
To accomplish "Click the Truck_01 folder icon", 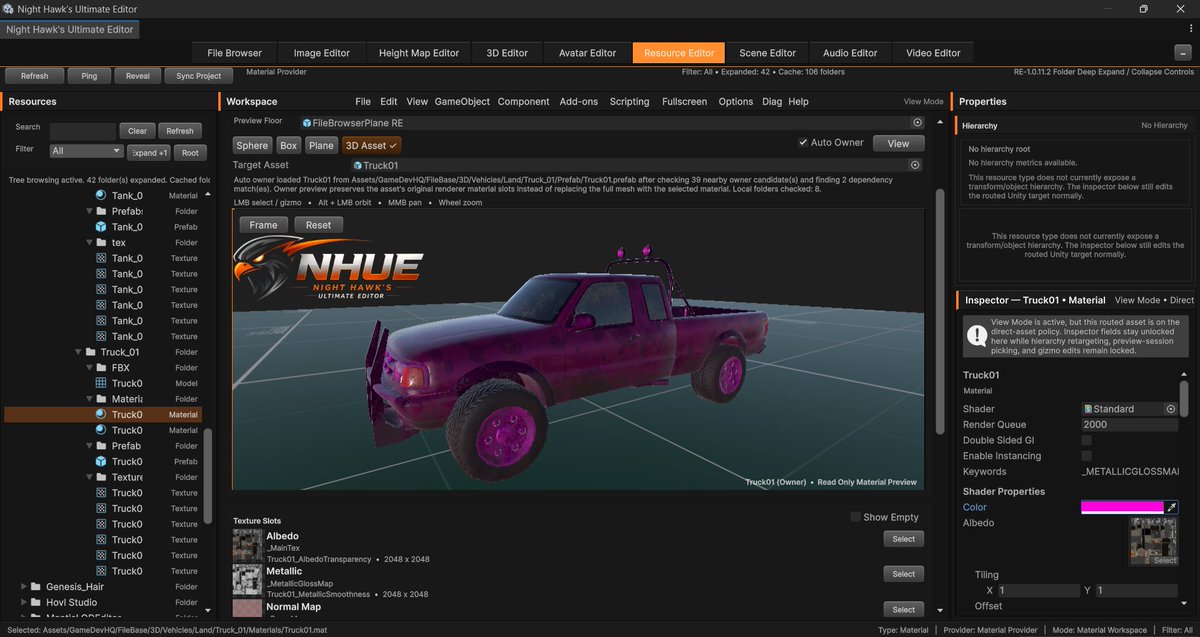I will (x=90, y=352).
